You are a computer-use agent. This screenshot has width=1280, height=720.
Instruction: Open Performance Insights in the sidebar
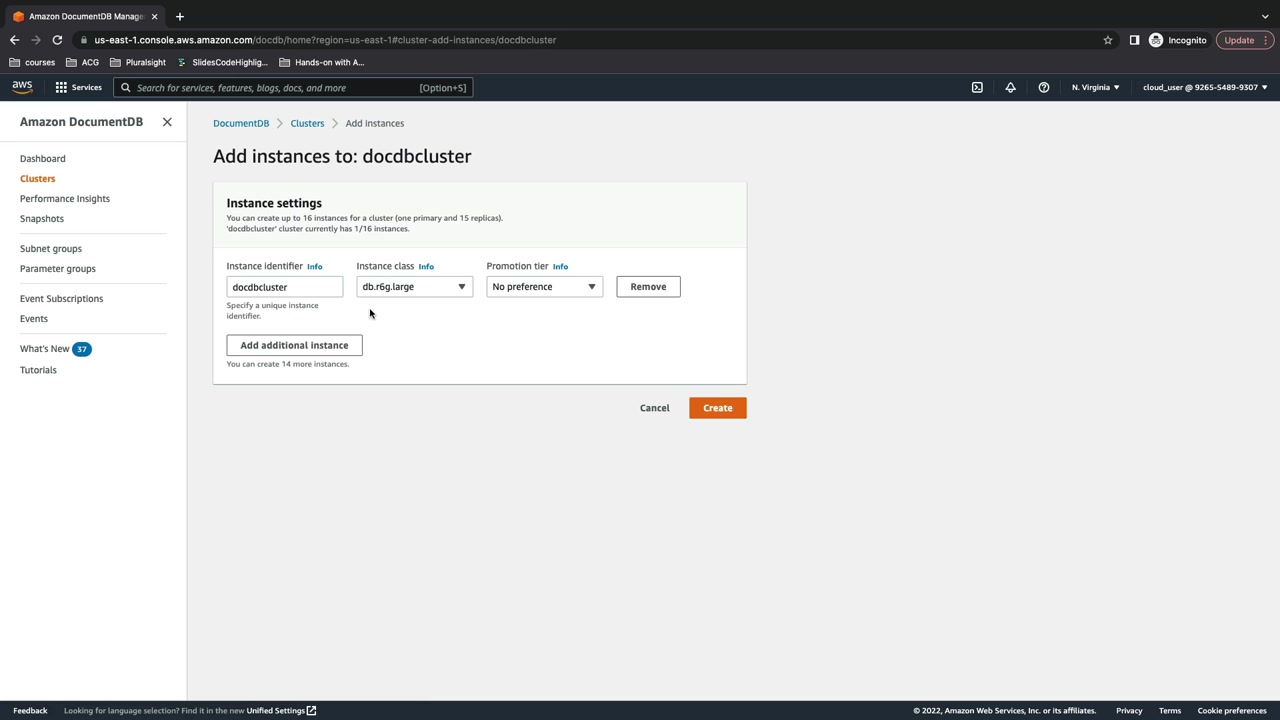click(x=65, y=199)
